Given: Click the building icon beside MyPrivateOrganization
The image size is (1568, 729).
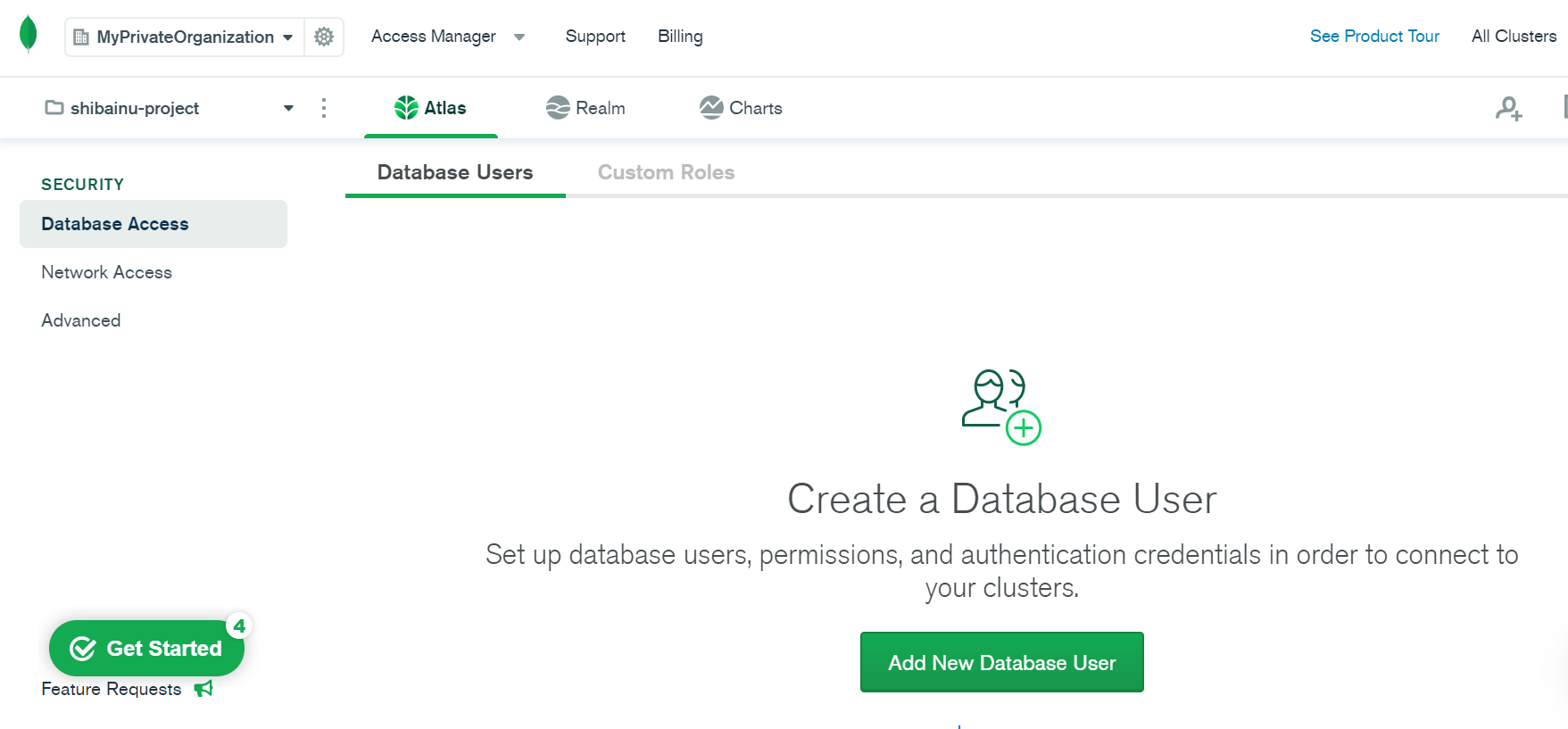Looking at the screenshot, I should coord(81,37).
